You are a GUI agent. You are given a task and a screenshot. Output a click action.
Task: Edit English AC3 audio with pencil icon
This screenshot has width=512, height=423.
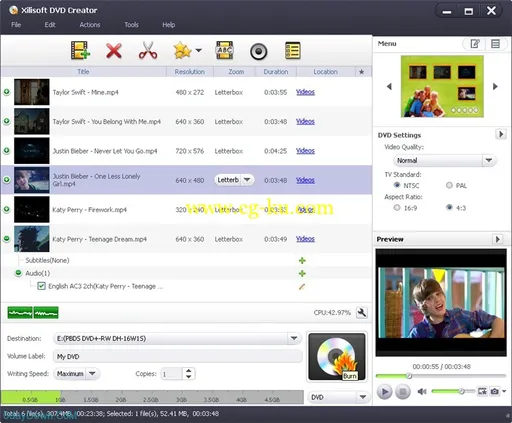coord(302,286)
